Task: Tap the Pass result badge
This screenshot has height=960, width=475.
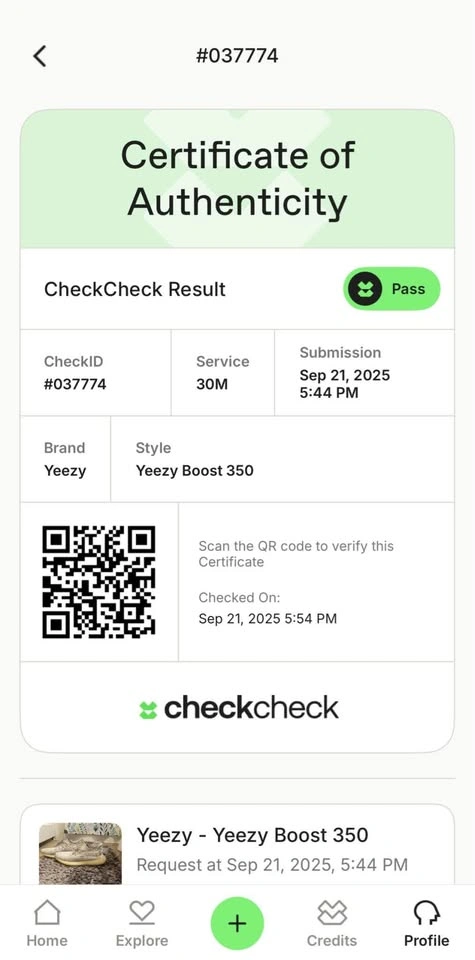Action: 392,289
